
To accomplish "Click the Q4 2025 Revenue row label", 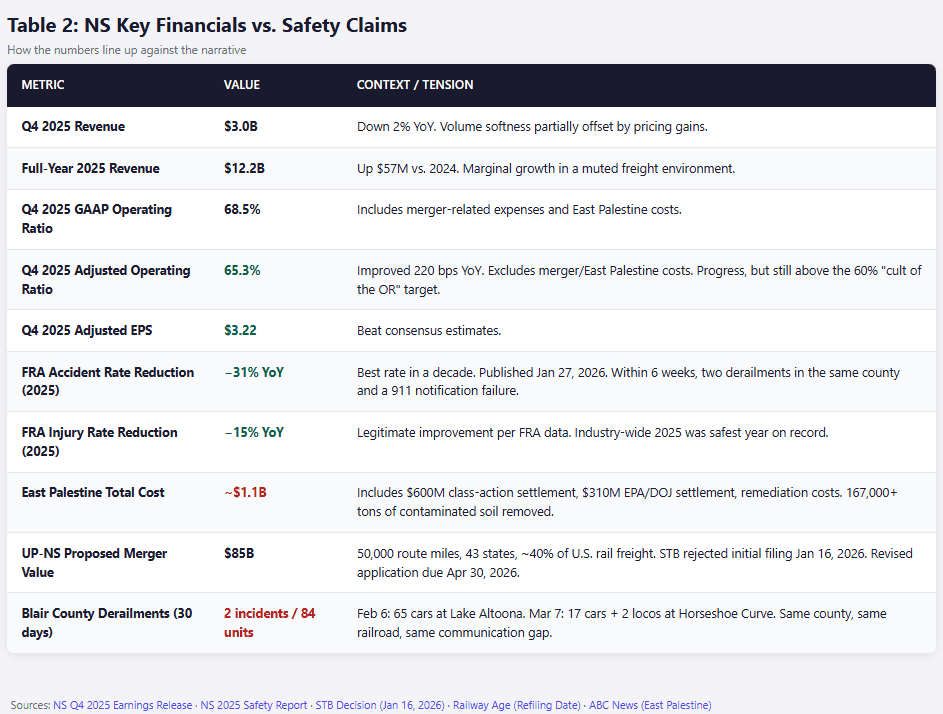I will tap(73, 126).
